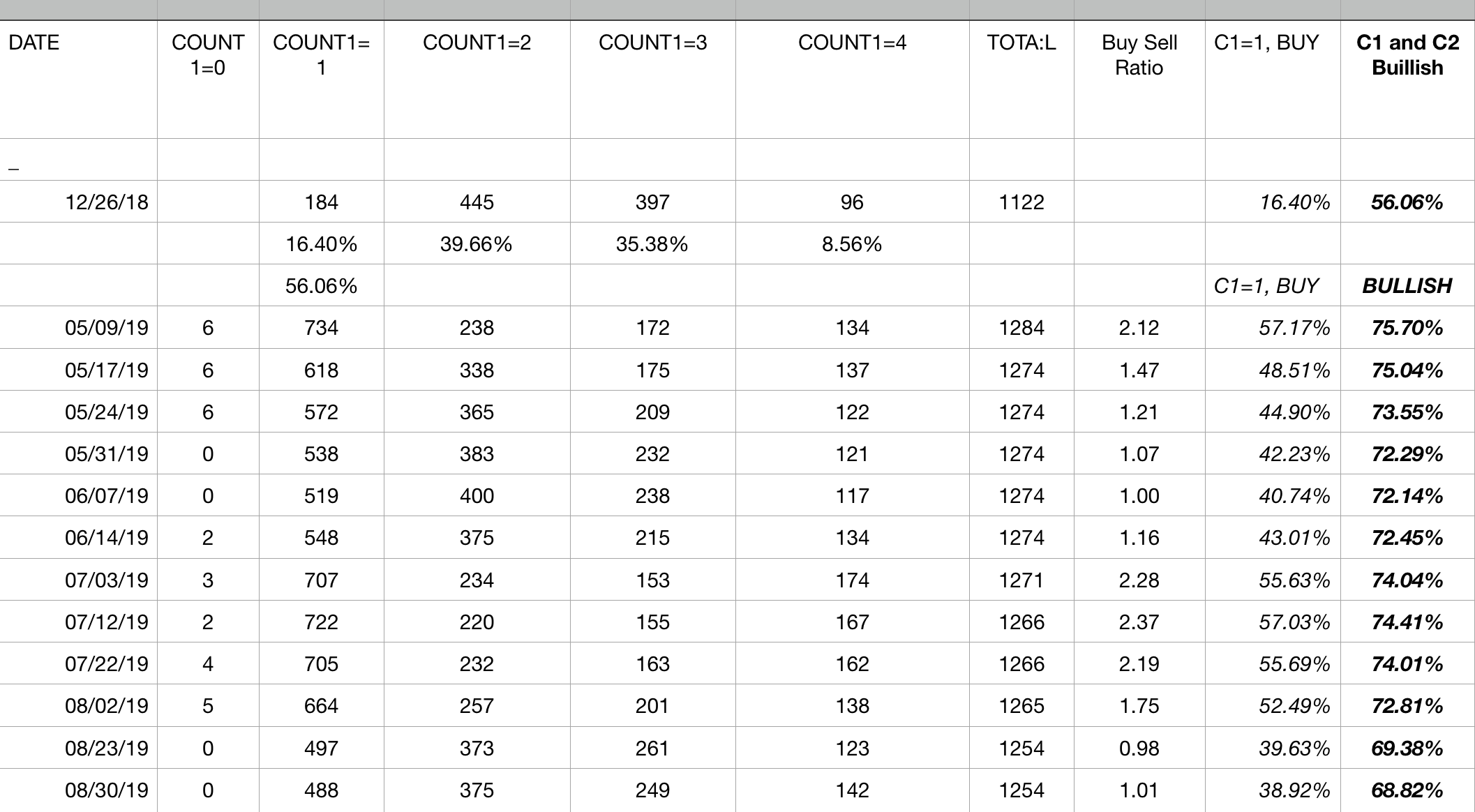Select the COUNT1=2 value 400

[476, 496]
